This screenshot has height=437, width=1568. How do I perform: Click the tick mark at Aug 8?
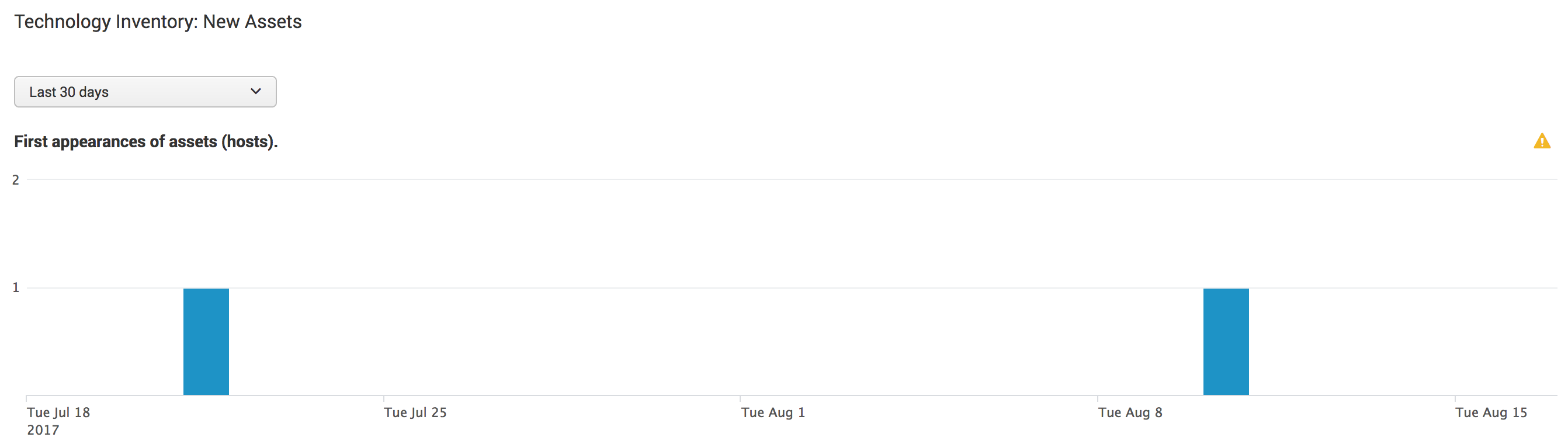click(1098, 398)
